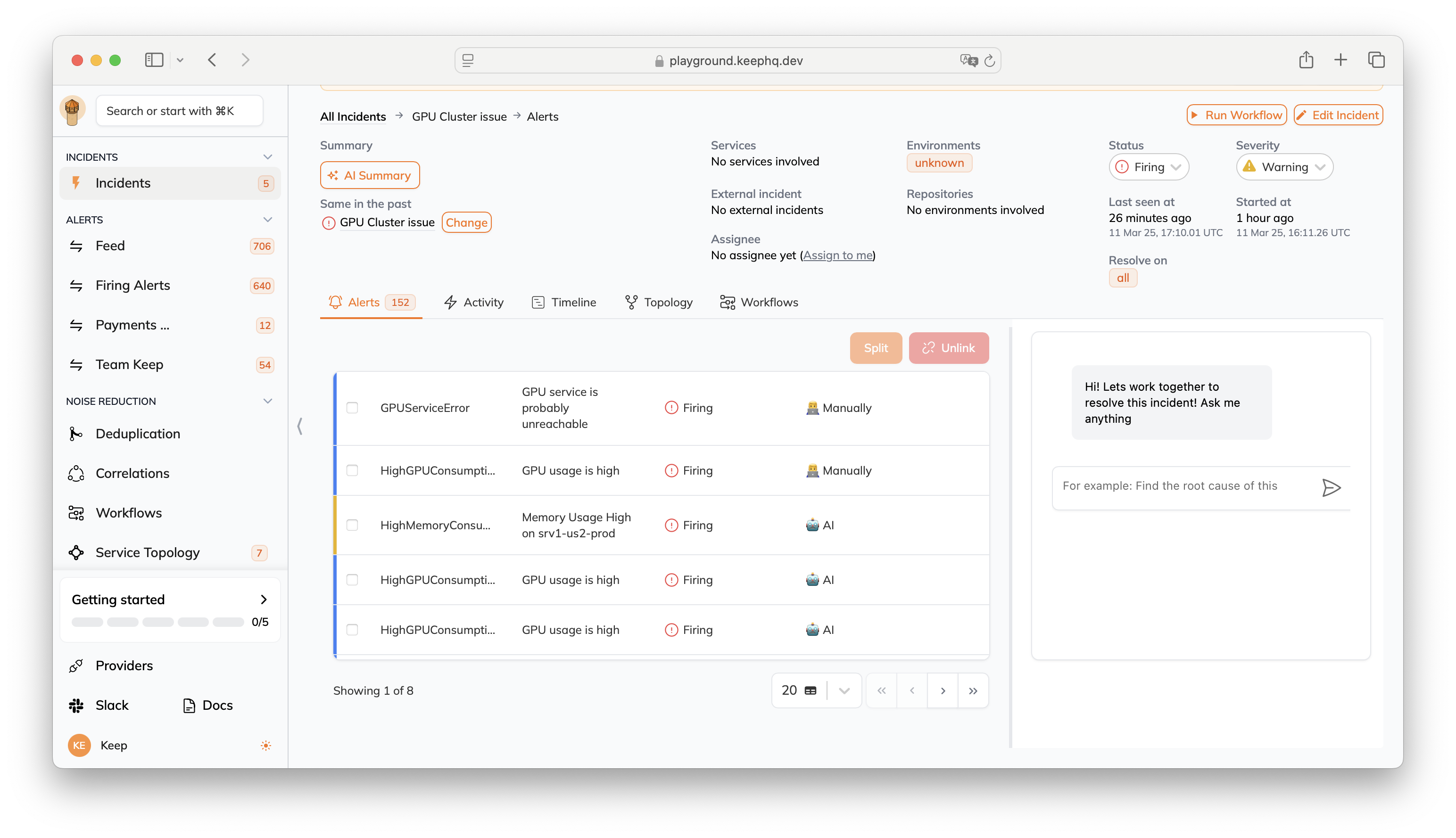Image resolution: width=1456 pixels, height=838 pixels.
Task: Check last visible HighGPUConsumption alert checkbox
Action: click(352, 630)
